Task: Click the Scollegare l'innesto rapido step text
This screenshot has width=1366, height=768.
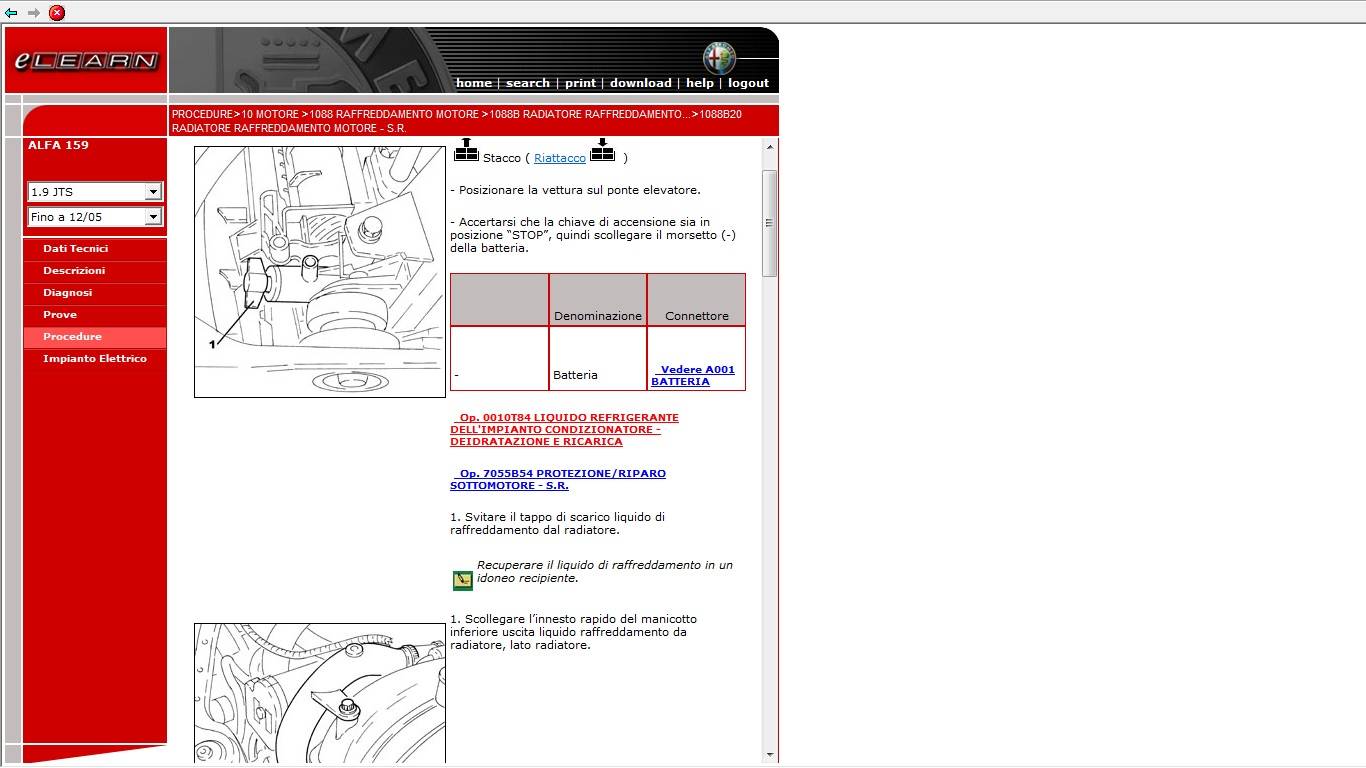Action: pos(574,632)
